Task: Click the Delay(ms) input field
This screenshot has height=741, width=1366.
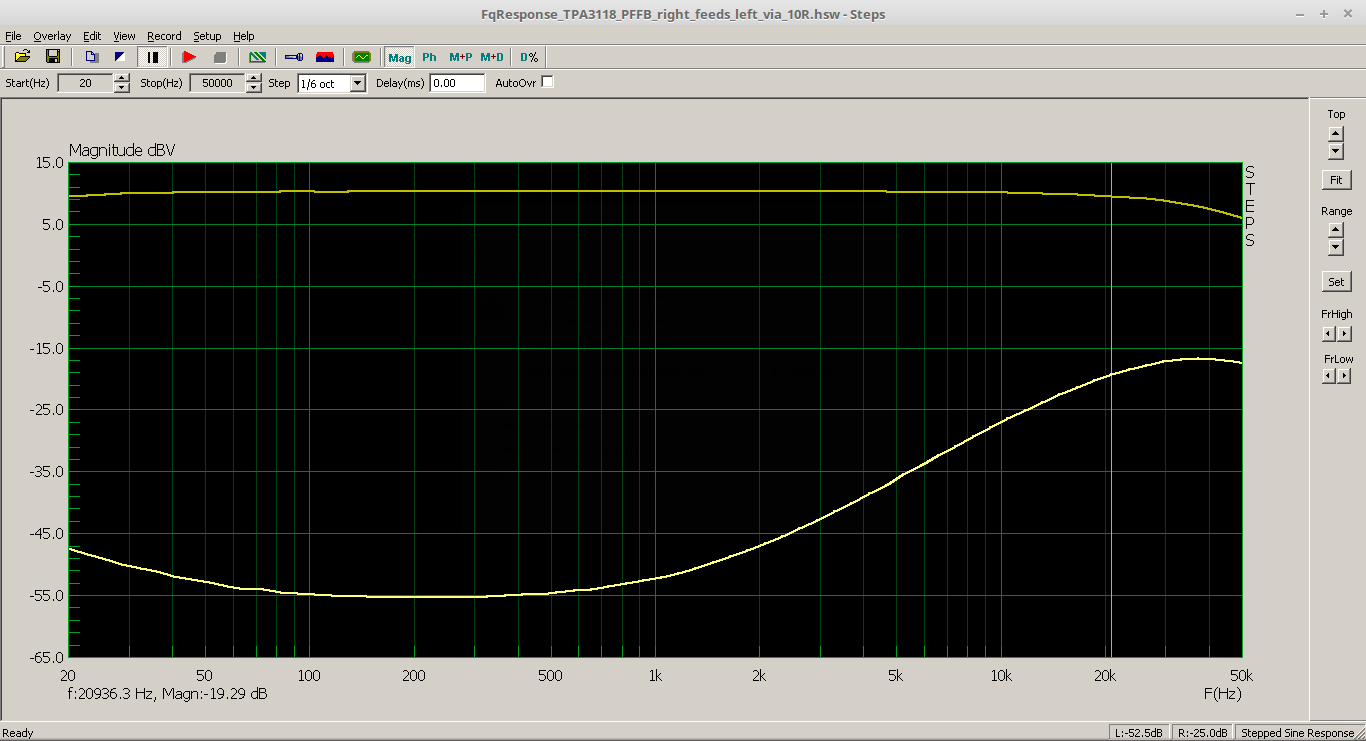Action: pos(457,83)
